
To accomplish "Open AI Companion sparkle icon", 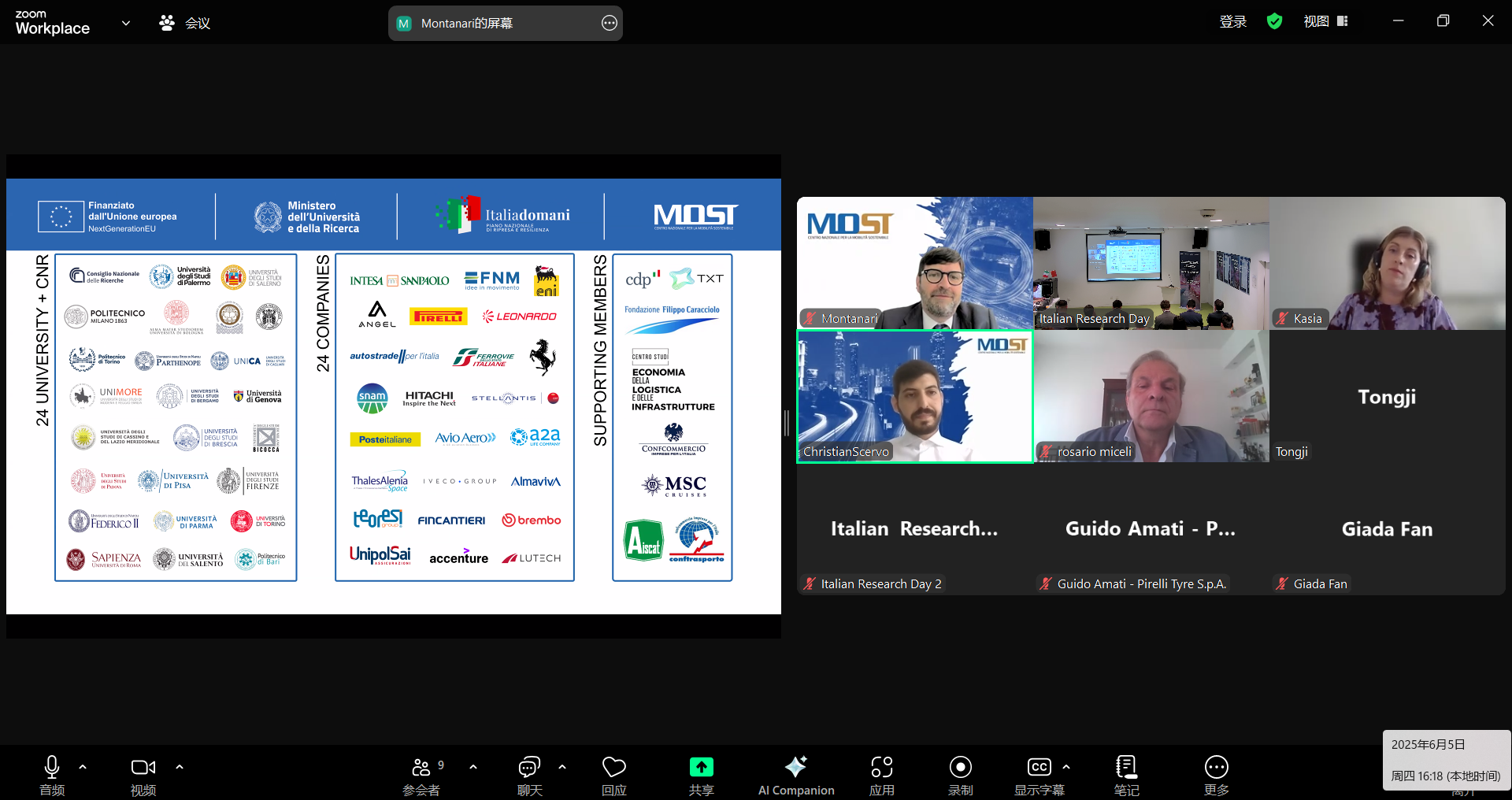I will point(796,766).
